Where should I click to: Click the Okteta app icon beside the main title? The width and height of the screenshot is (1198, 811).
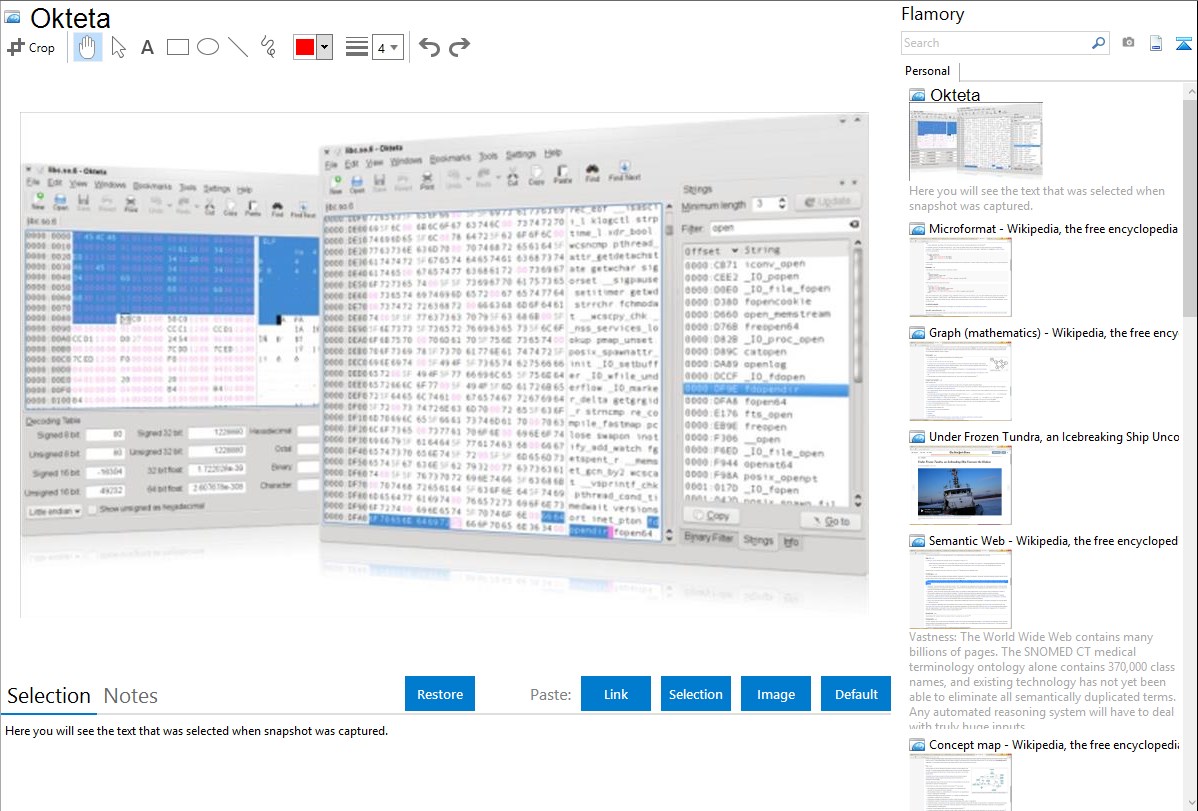13,17
